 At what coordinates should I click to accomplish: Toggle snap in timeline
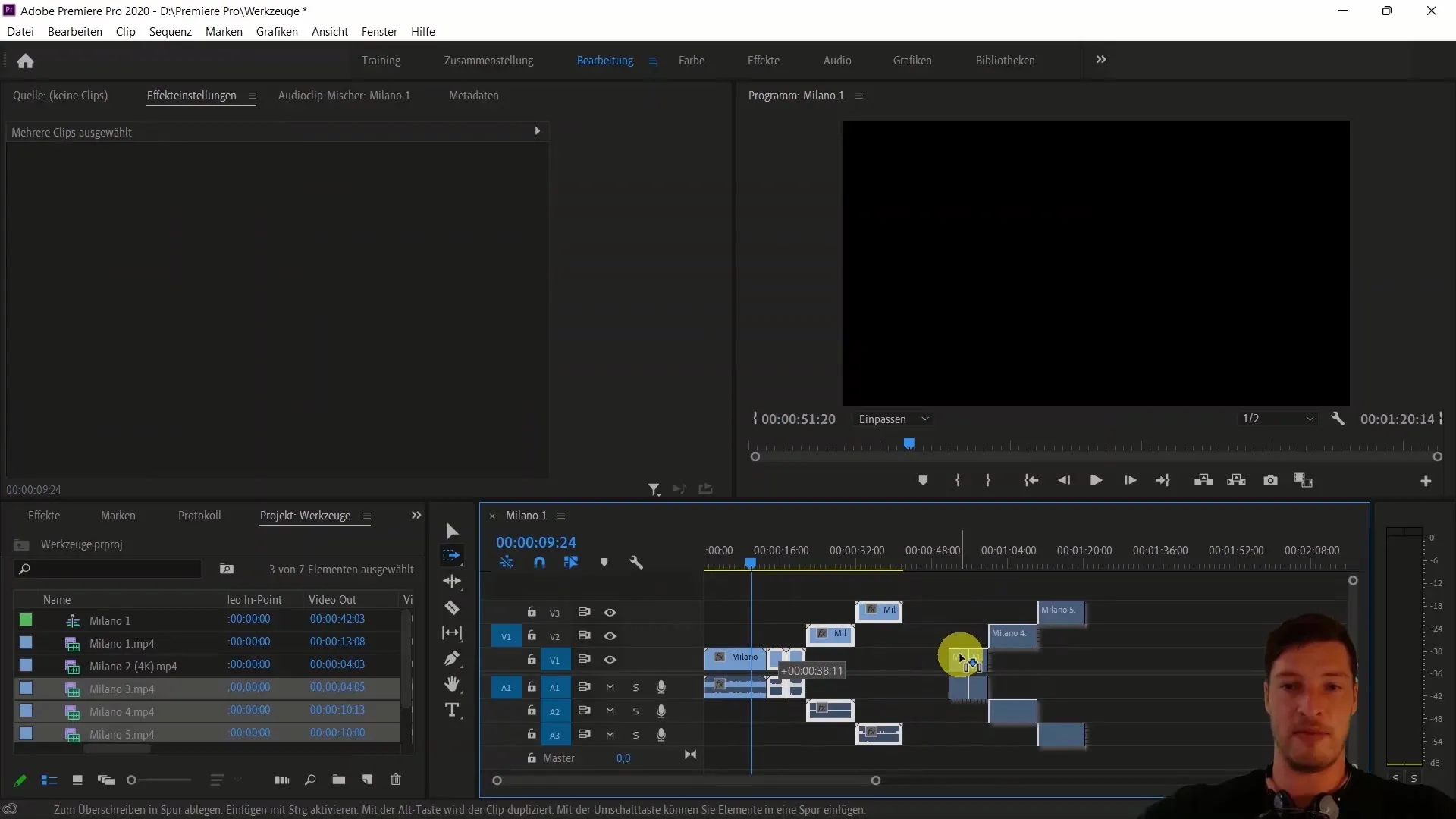(539, 563)
